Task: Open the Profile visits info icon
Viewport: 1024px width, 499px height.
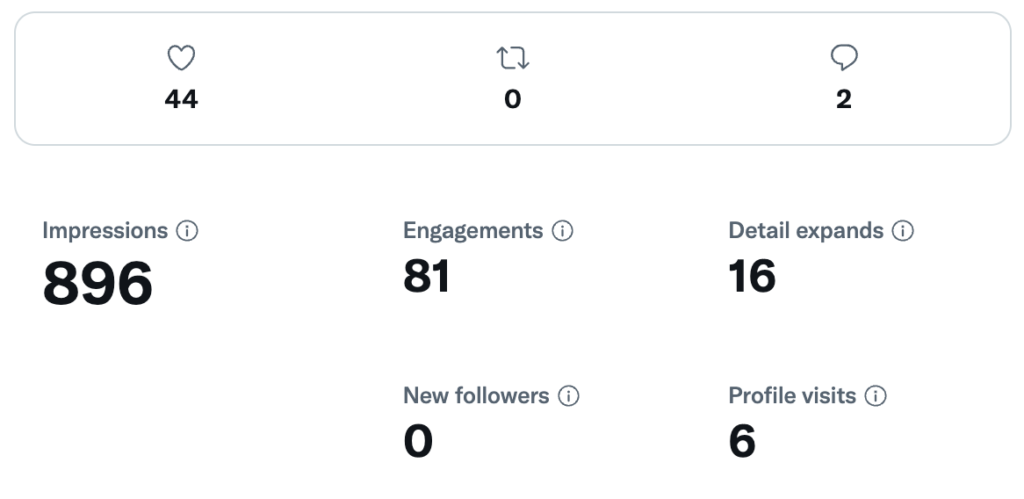Action: (875, 396)
